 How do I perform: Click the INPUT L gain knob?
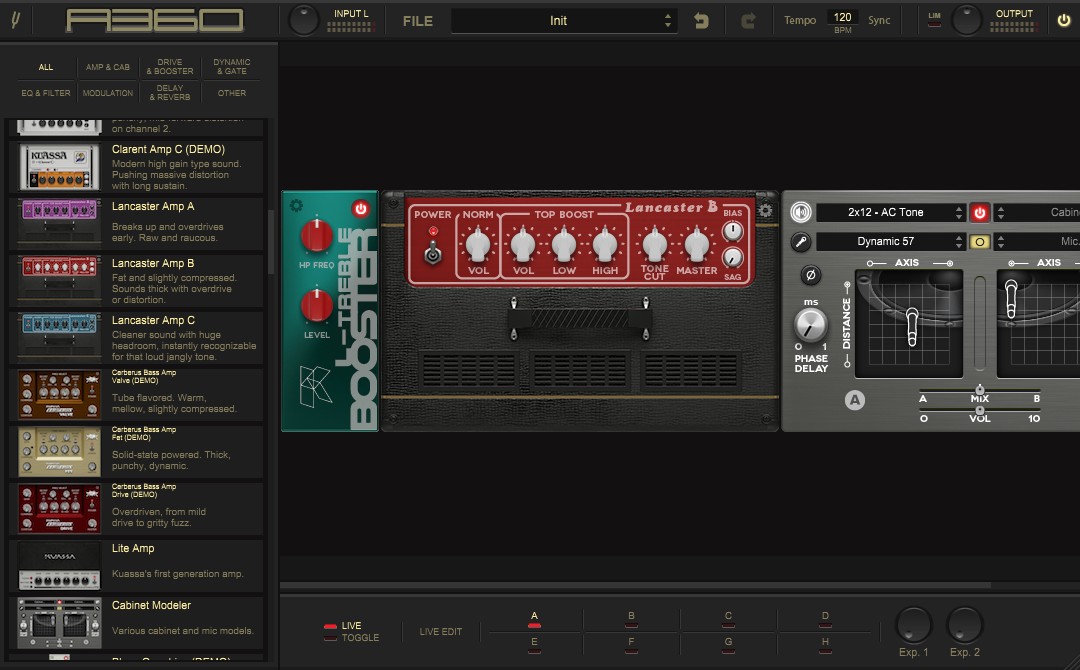coord(304,20)
